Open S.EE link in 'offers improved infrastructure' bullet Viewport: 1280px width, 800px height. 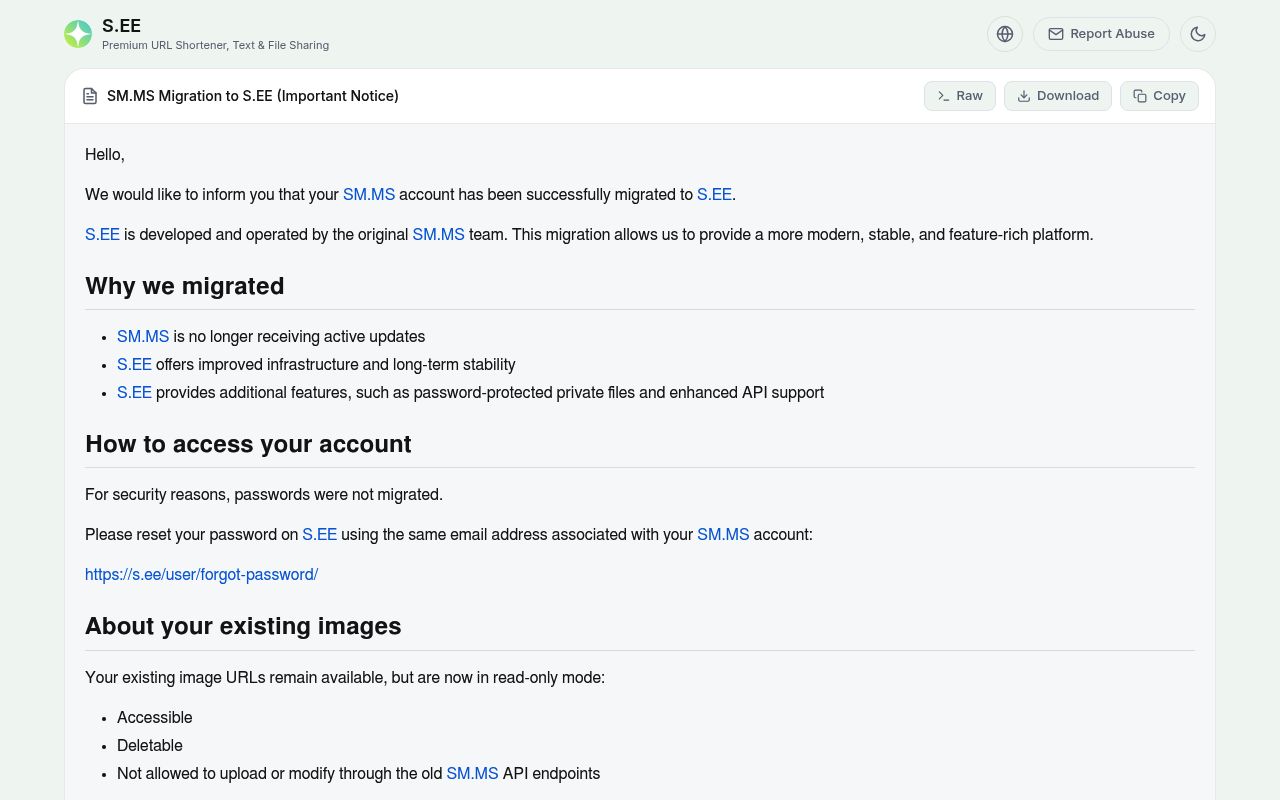(x=134, y=365)
